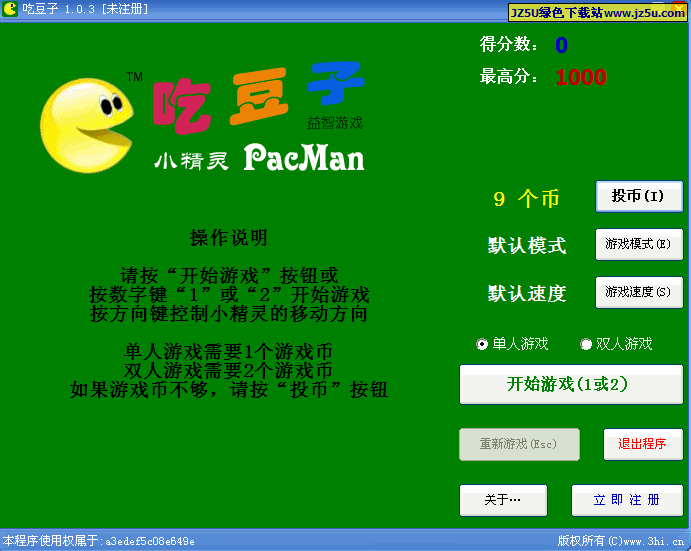691x551 pixels.
Task: Open the 游戏模式(E) game mode button
Action: pyautogui.click(x=639, y=244)
